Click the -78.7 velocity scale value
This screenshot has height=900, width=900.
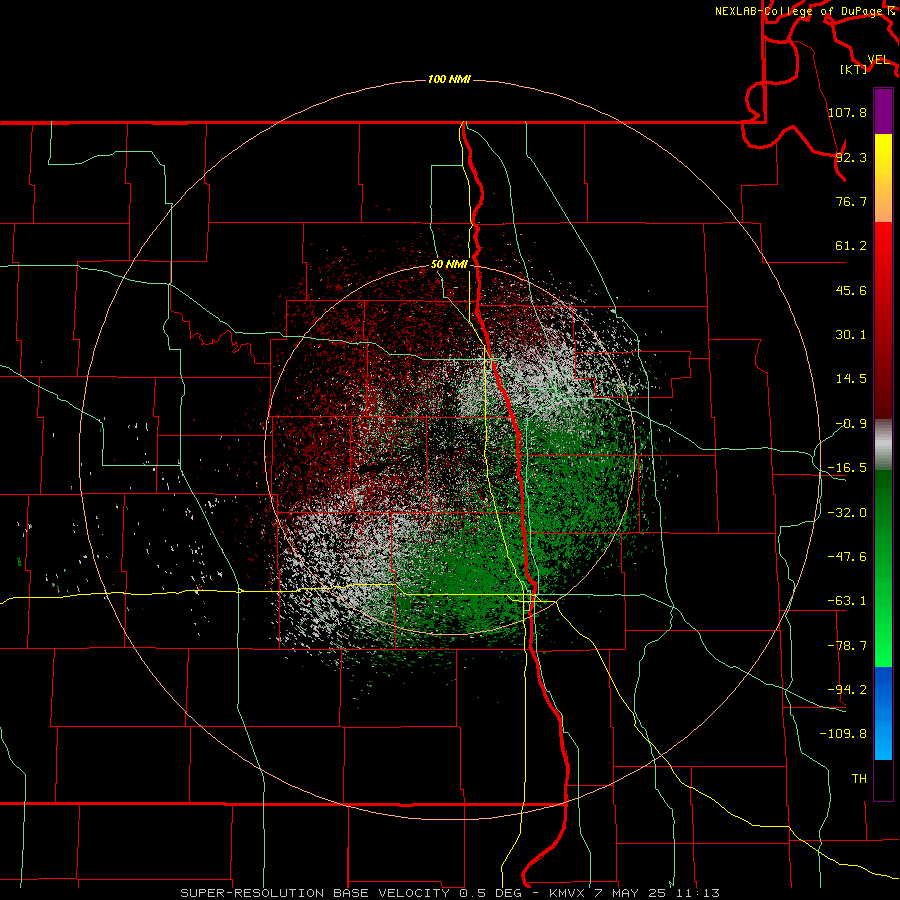point(847,646)
